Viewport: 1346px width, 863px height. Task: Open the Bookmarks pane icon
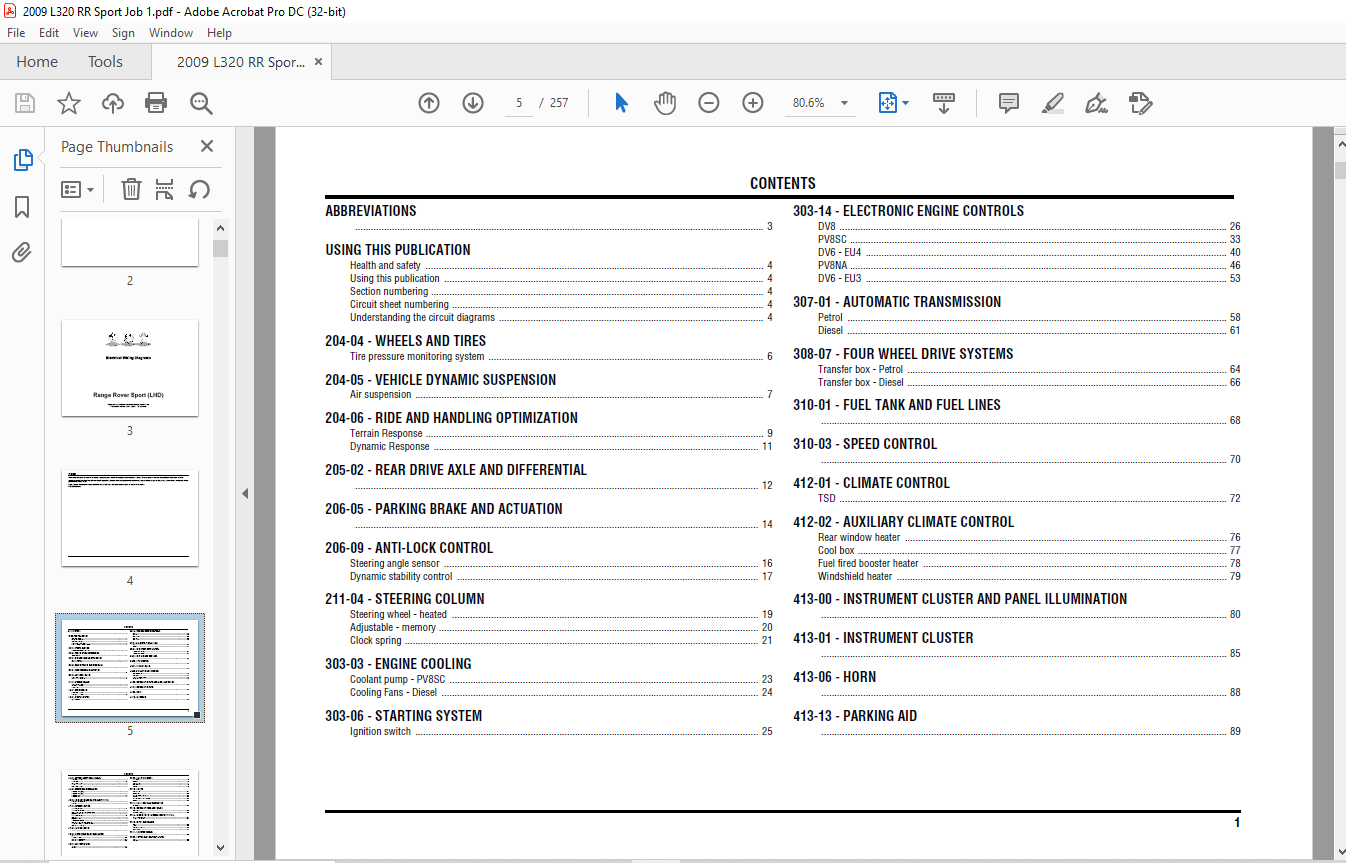[x=22, y=207]
